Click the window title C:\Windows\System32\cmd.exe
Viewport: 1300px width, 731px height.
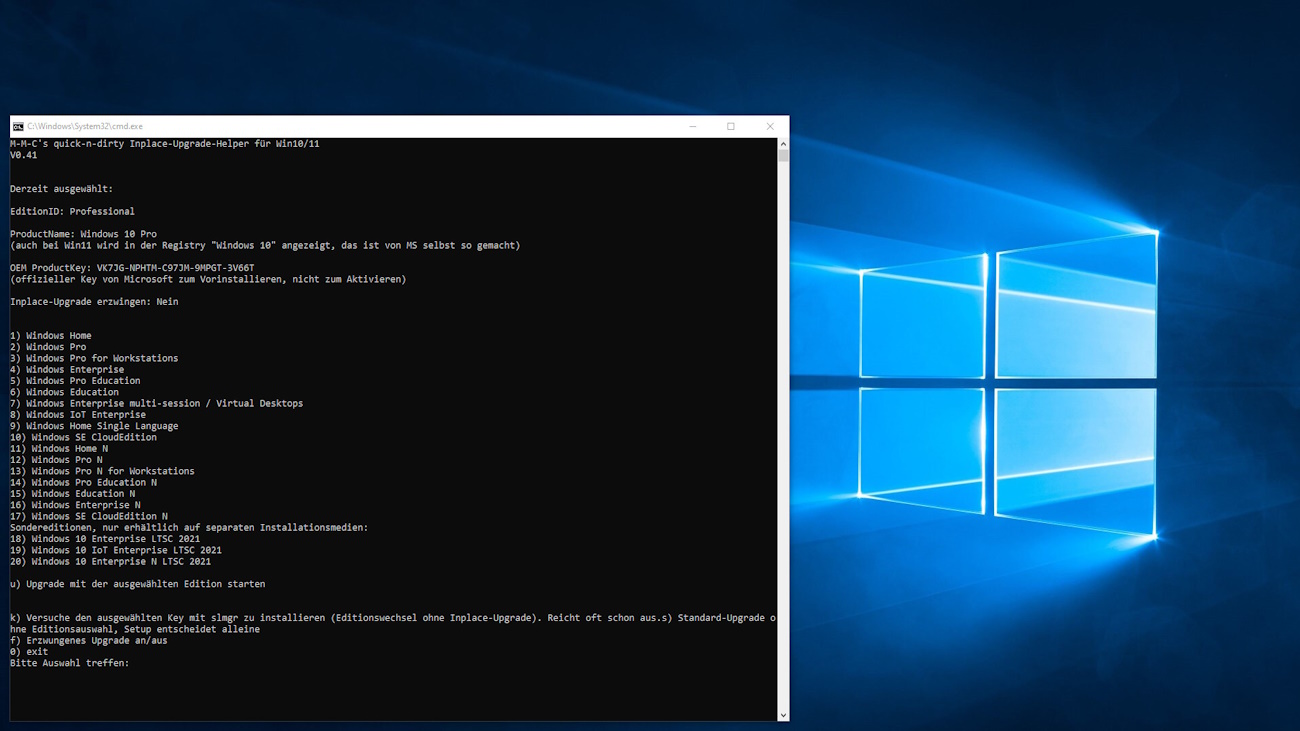85,127
